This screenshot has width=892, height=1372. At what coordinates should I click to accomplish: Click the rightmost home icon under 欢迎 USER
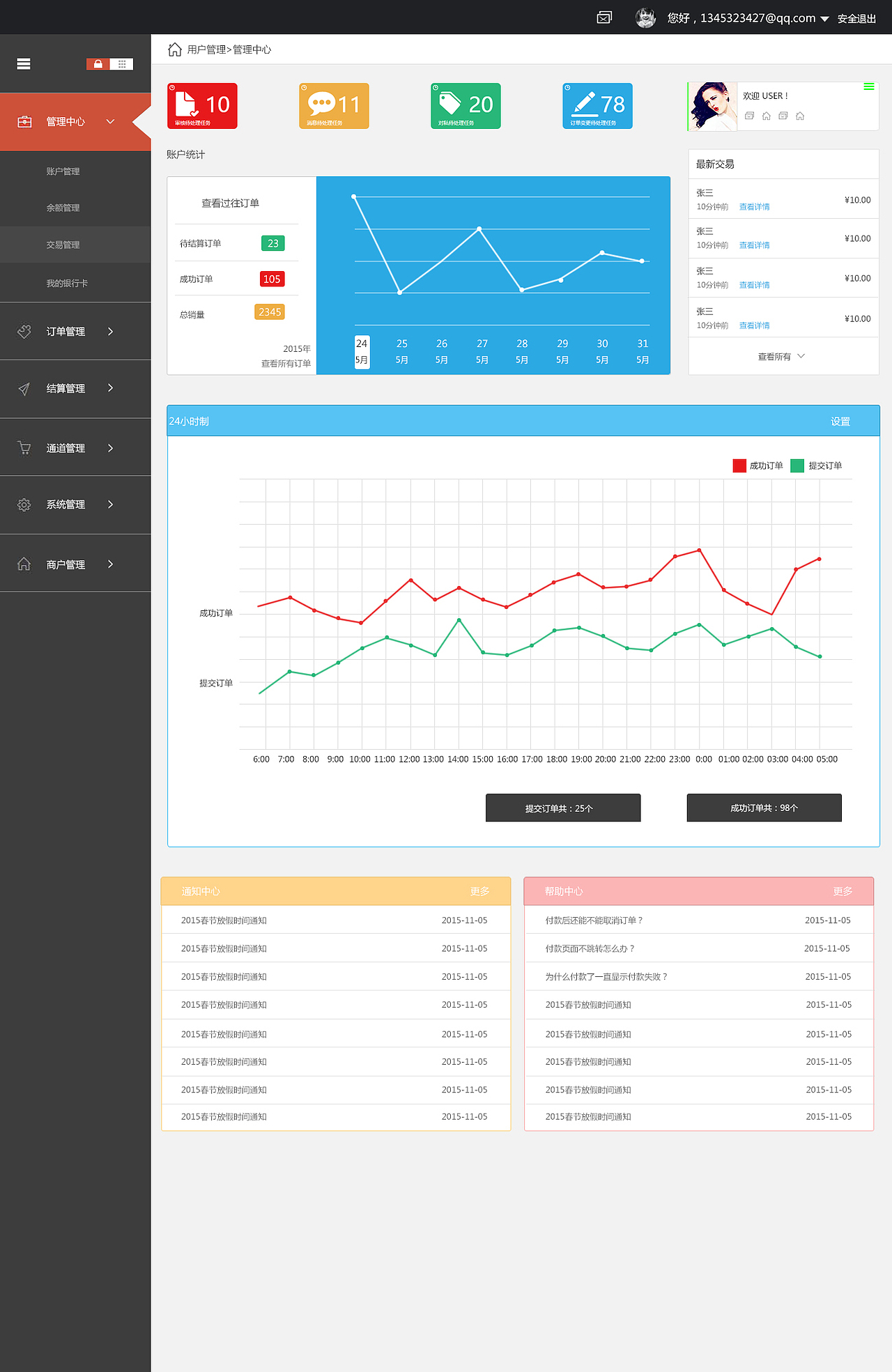800,116
